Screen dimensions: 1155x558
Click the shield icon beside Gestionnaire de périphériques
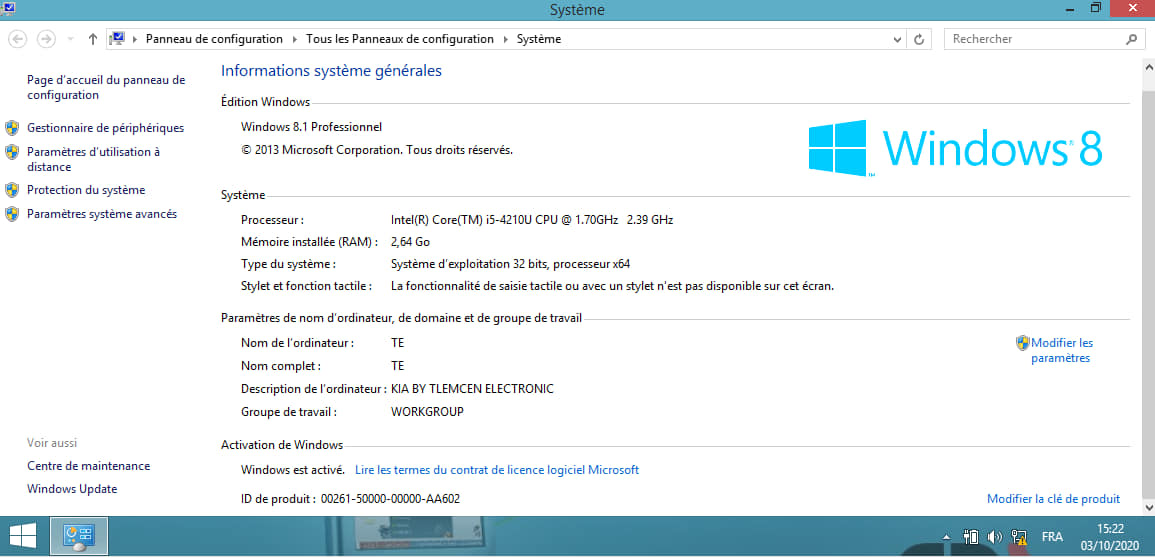(12, 128)
